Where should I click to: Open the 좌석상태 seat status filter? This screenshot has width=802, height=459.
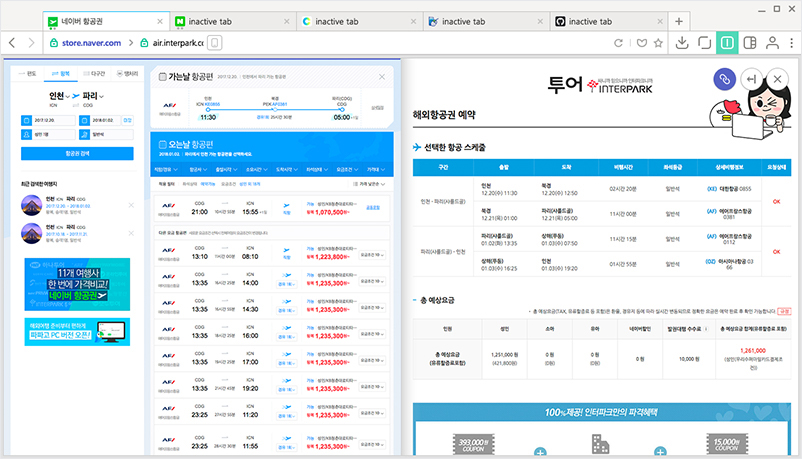(x=317, y=169)
